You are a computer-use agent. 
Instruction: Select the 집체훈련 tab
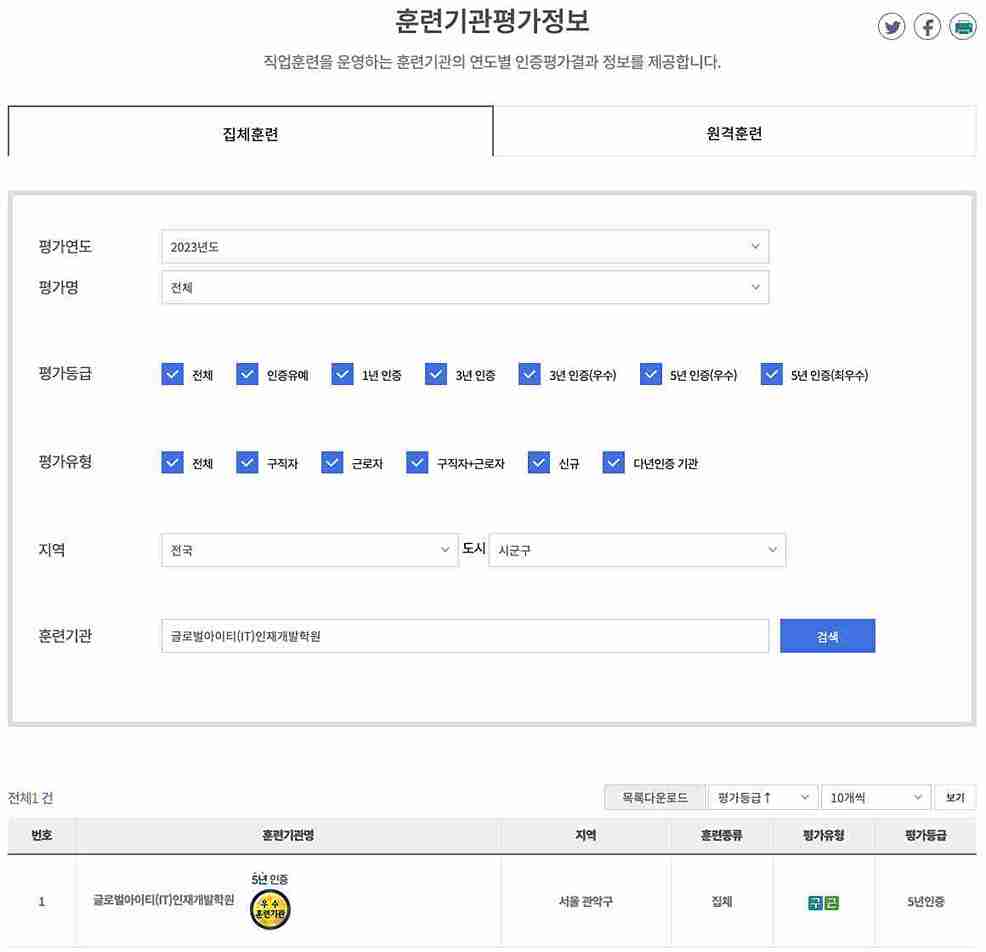[249, 132]
